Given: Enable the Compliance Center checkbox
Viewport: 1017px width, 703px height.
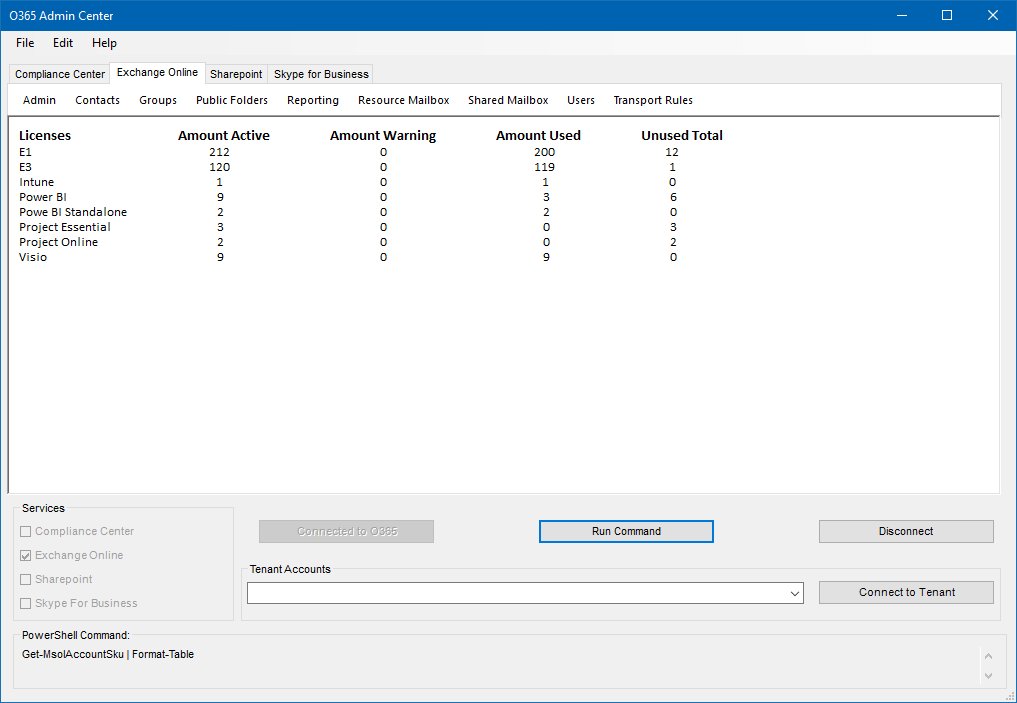Looking at the screenshot, I should (24, 531).
